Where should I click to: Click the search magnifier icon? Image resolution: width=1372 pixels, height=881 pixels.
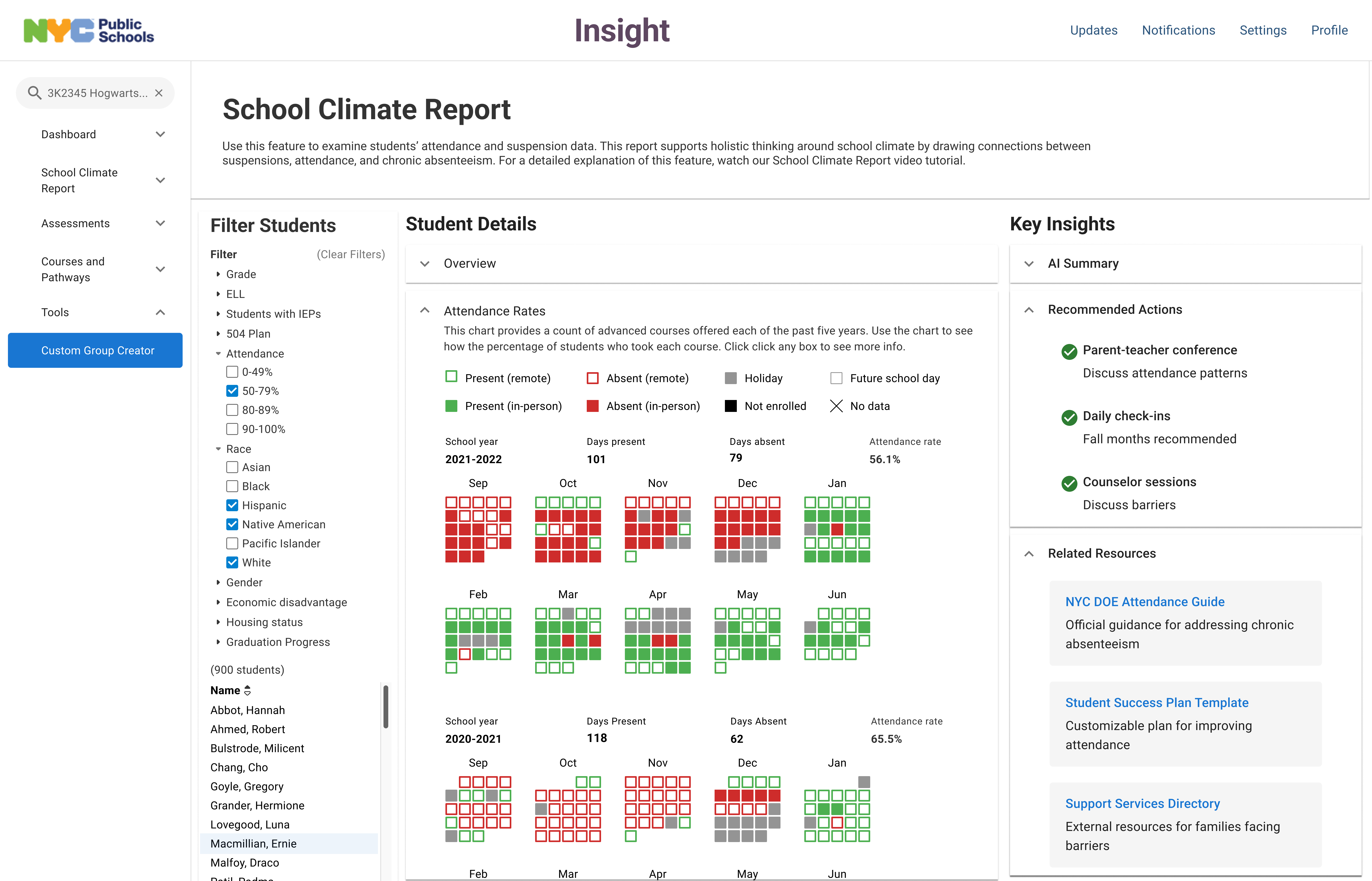click(x=34, y=93)
